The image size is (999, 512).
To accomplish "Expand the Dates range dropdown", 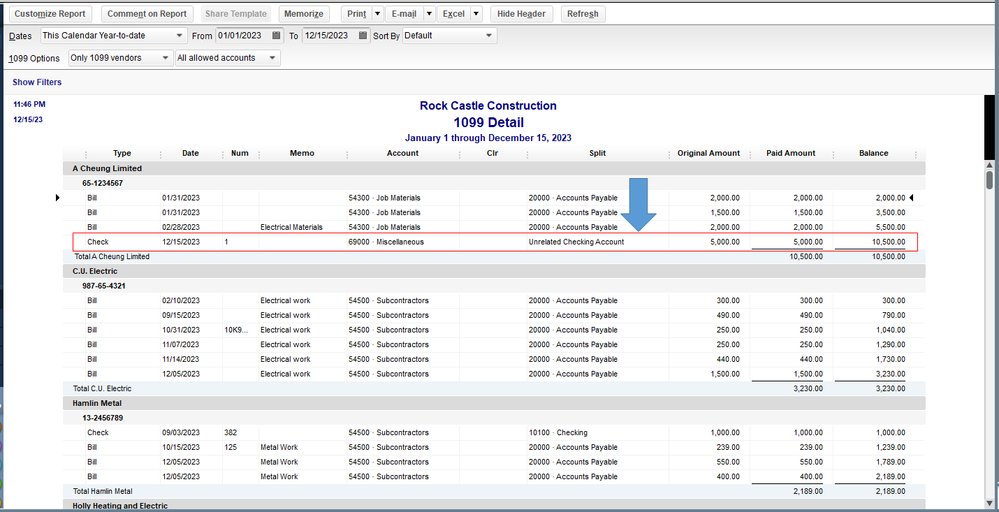I will (x=179, y=36).
